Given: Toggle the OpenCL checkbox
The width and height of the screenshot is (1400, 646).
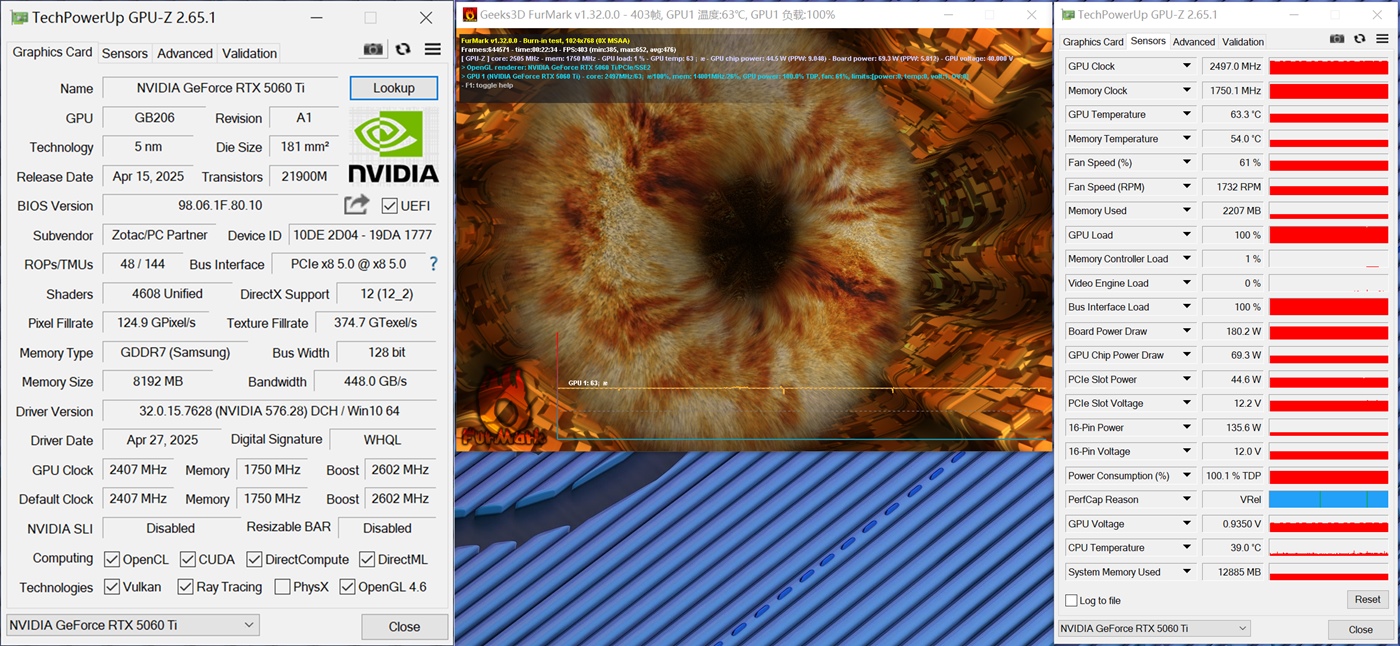Looking at the screenshot, I should (112, 559).
